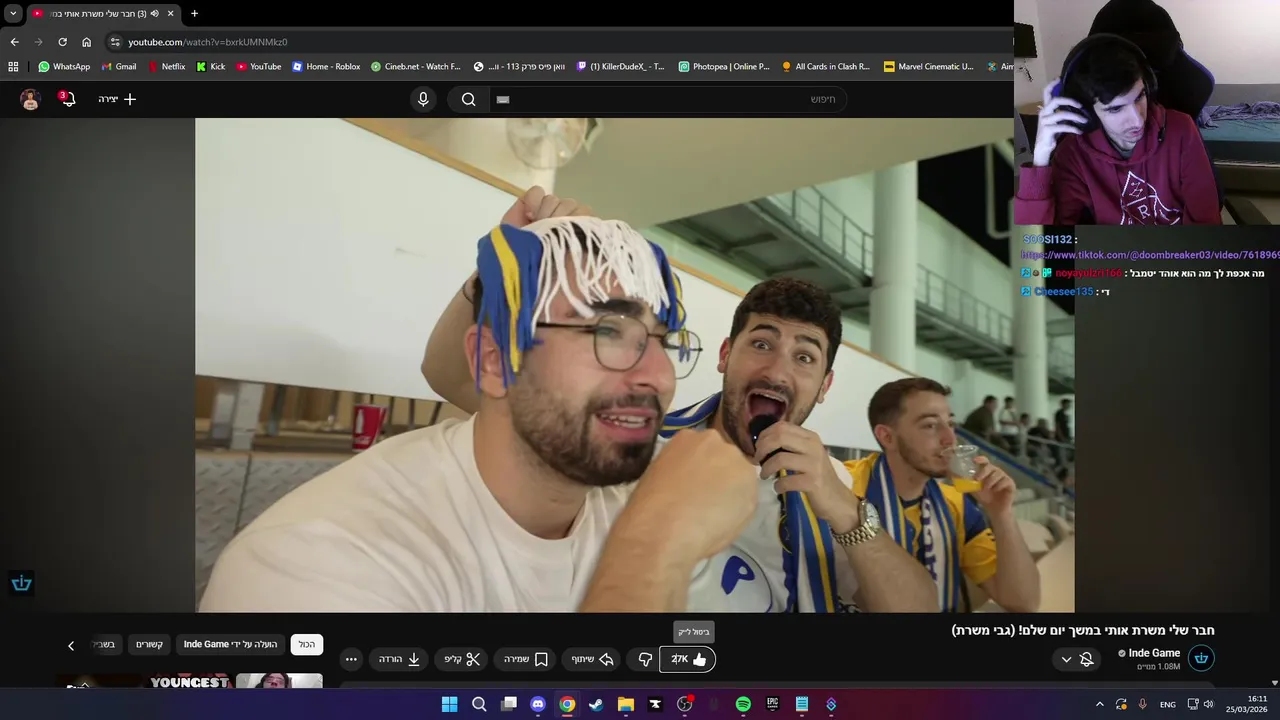Open the on-screen keyboard icon in search
The image size is (1280, 720).
[x=503, y=99]
